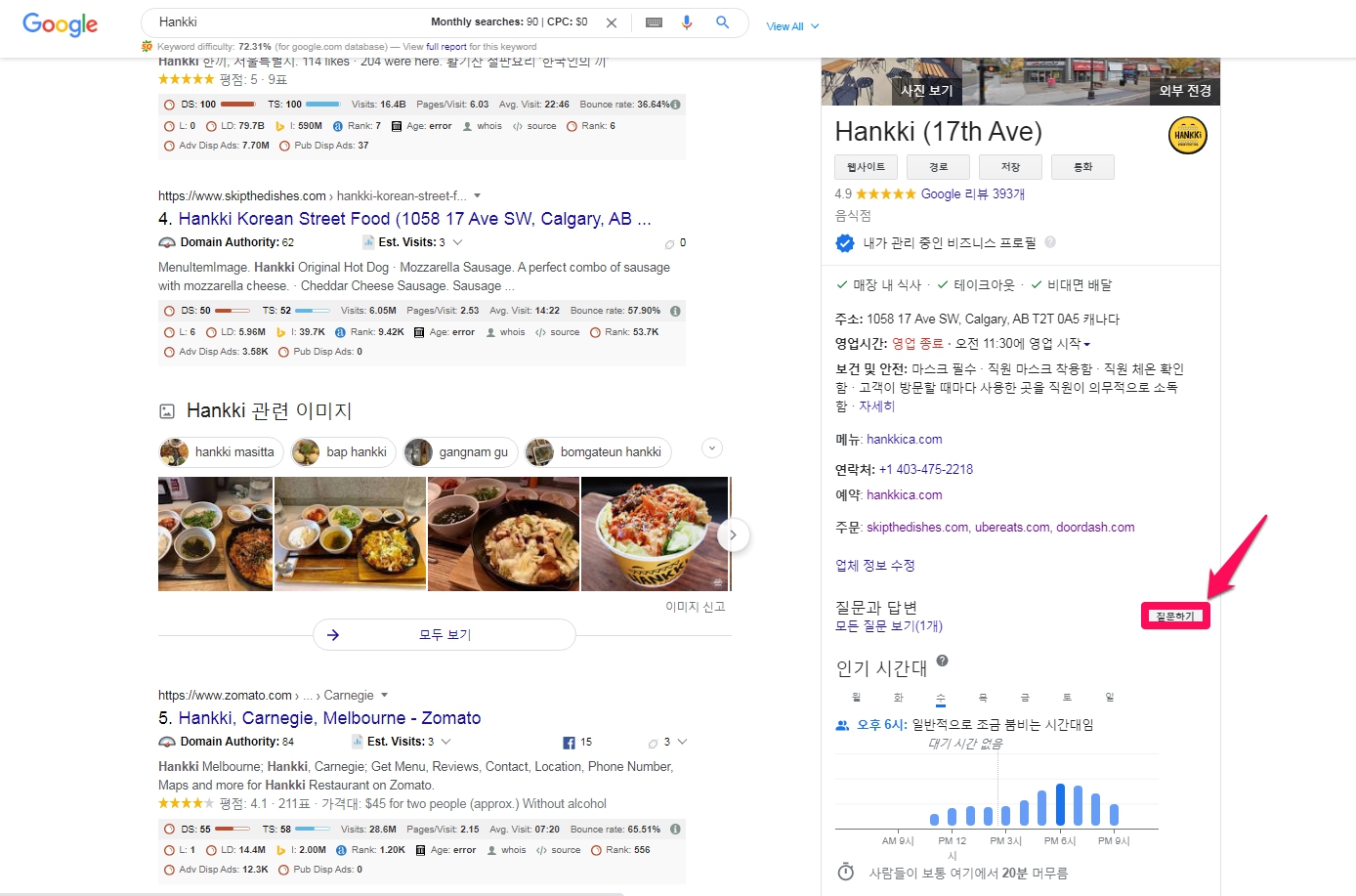Click 모든 질문 보기(1개) link
The image size is (1356, 896).
pos(889,626)
